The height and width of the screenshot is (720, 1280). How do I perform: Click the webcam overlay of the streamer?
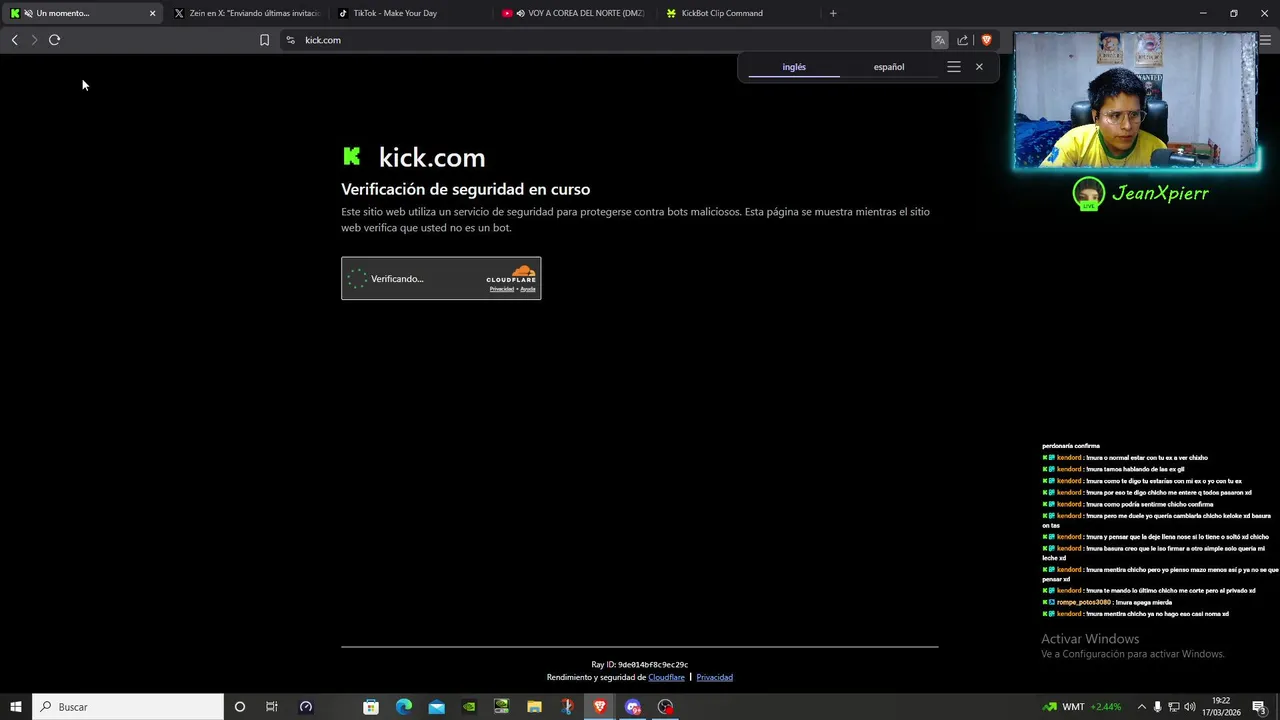click(x=1136, y=100)
